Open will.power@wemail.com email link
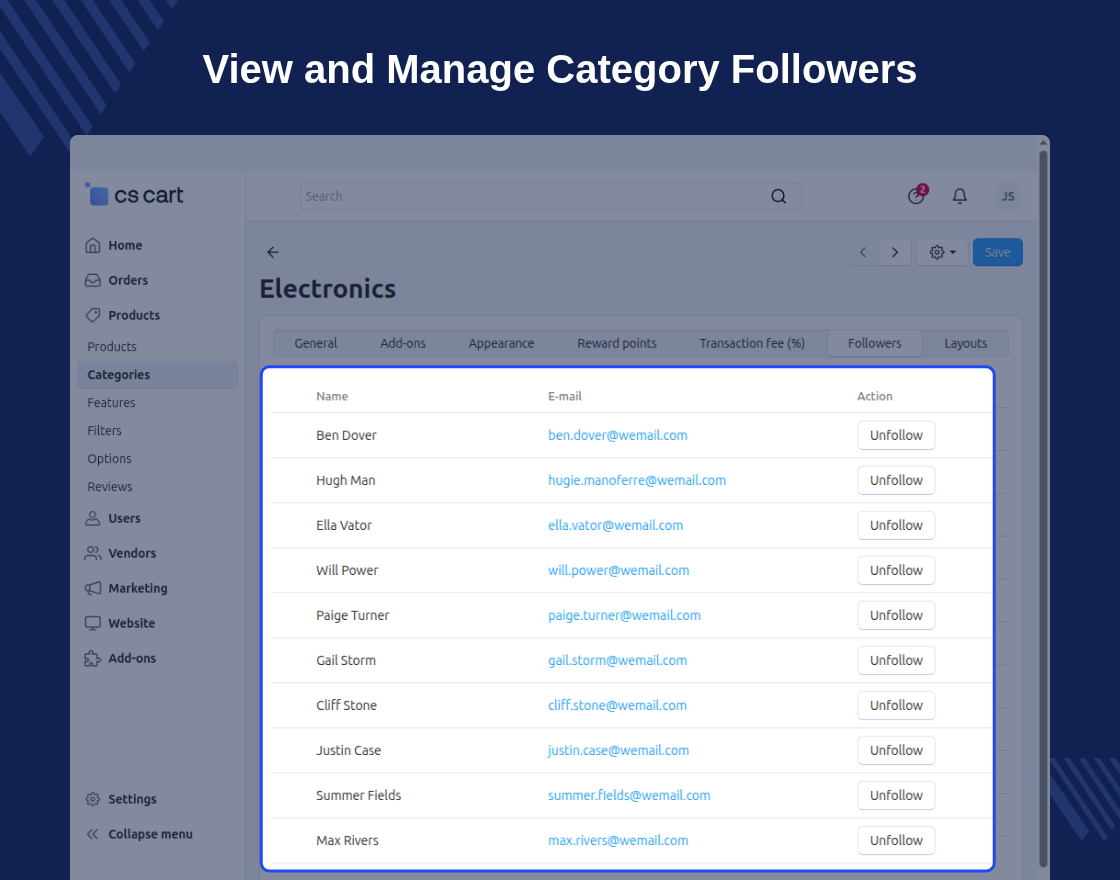This screenshot has width=1120, height=880. point(619,570)
